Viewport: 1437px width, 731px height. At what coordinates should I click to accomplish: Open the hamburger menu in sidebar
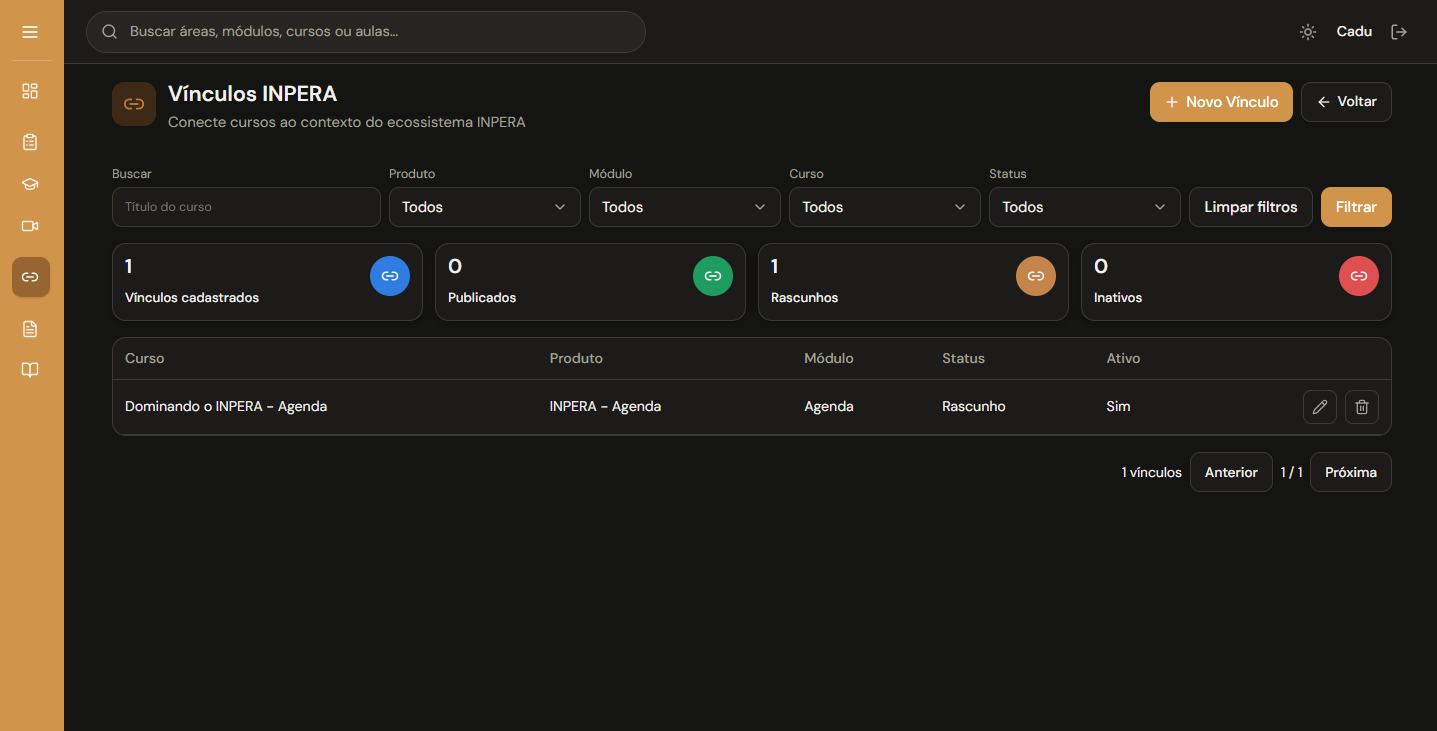click(30, 32)
